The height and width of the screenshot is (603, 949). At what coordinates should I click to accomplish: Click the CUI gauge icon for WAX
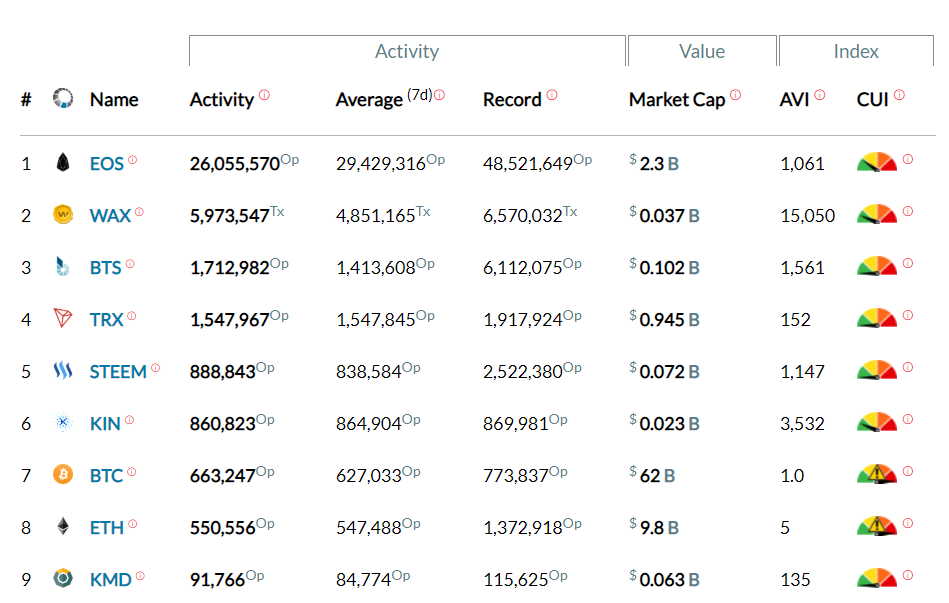tap(877, 214)
